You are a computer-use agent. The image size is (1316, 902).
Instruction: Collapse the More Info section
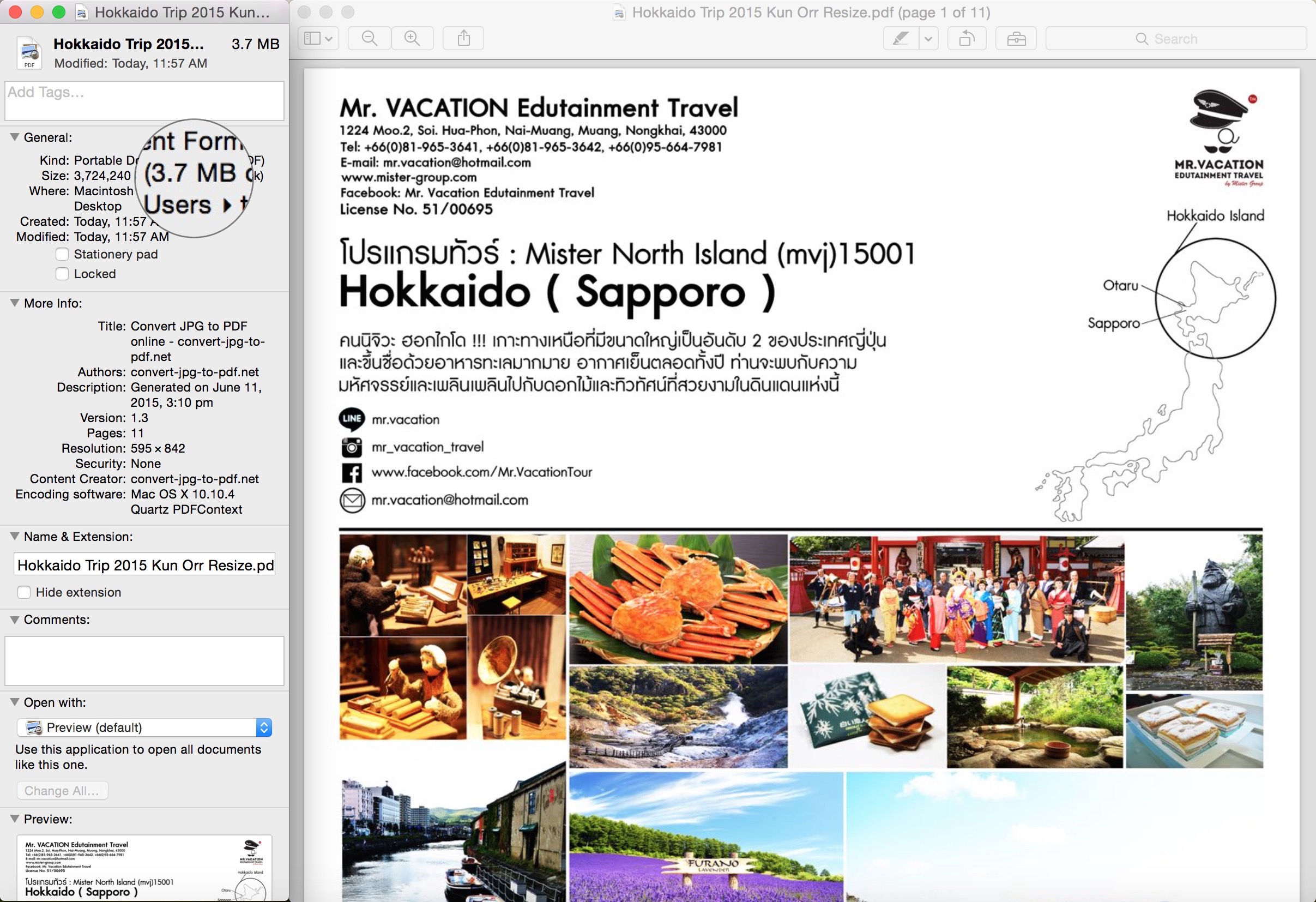click(x=15, y=303)
